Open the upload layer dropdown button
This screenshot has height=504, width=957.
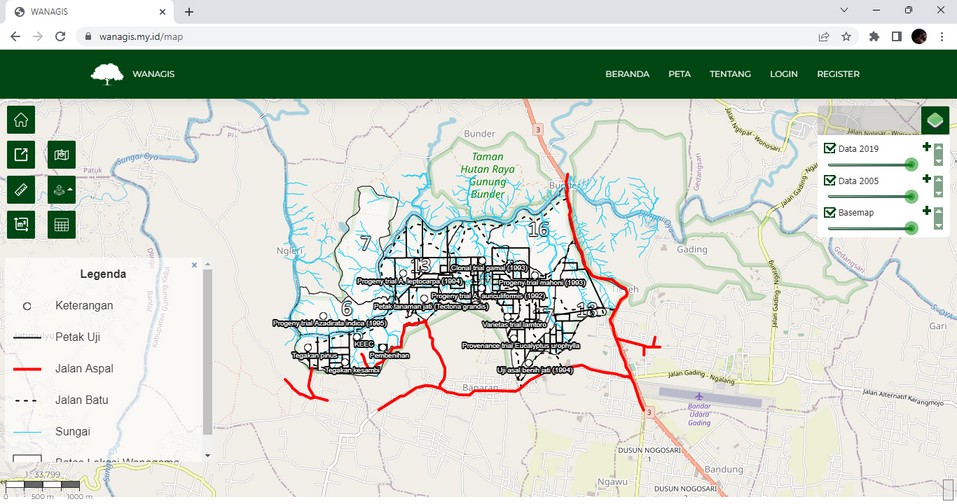coord(62,190)
